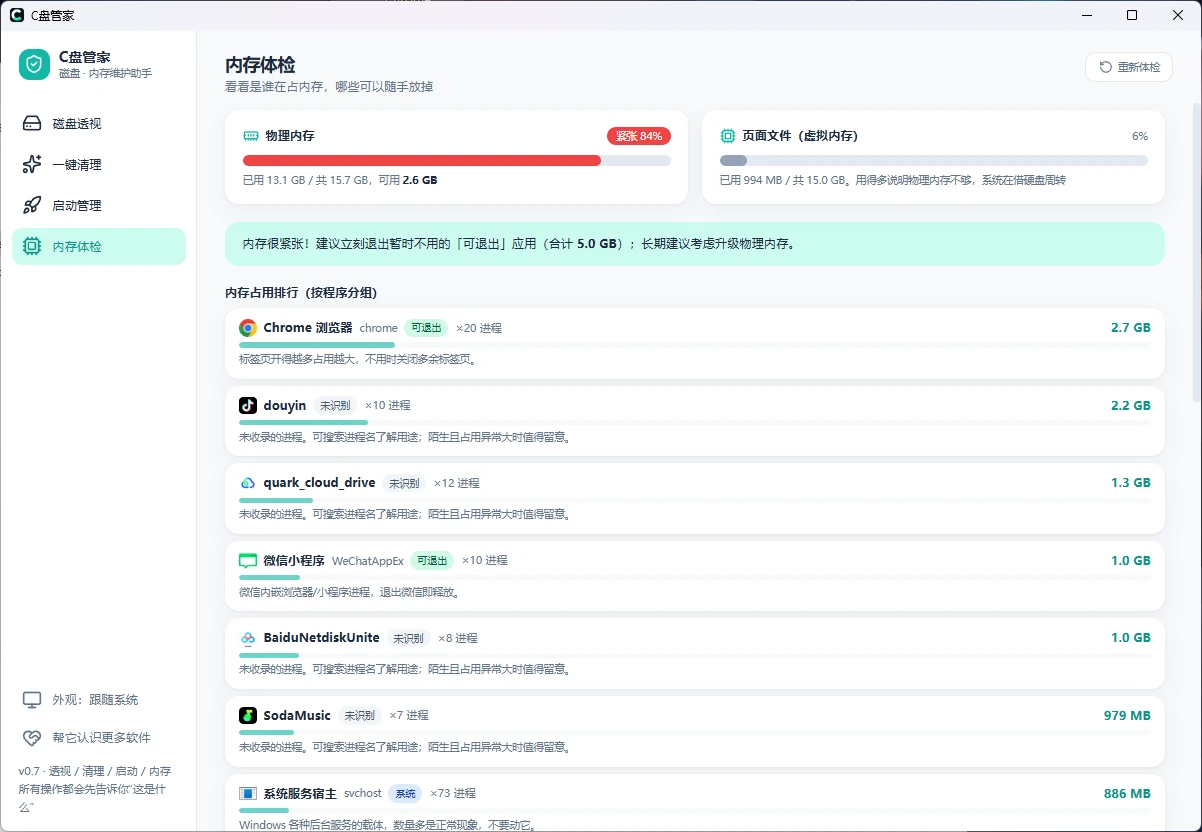Viewport: 1202px width, 832px height.
Task: Click the SodaMusic name text
Action: pyautogui.click(x=297, y=716)
